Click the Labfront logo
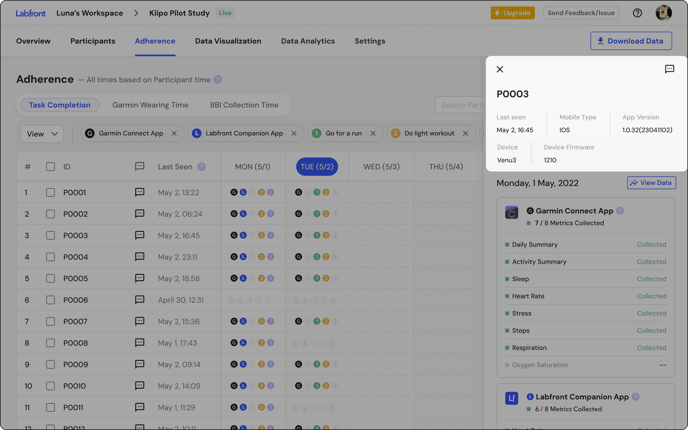The width and height of the screenshot is (688, 430). pos(30,13)
